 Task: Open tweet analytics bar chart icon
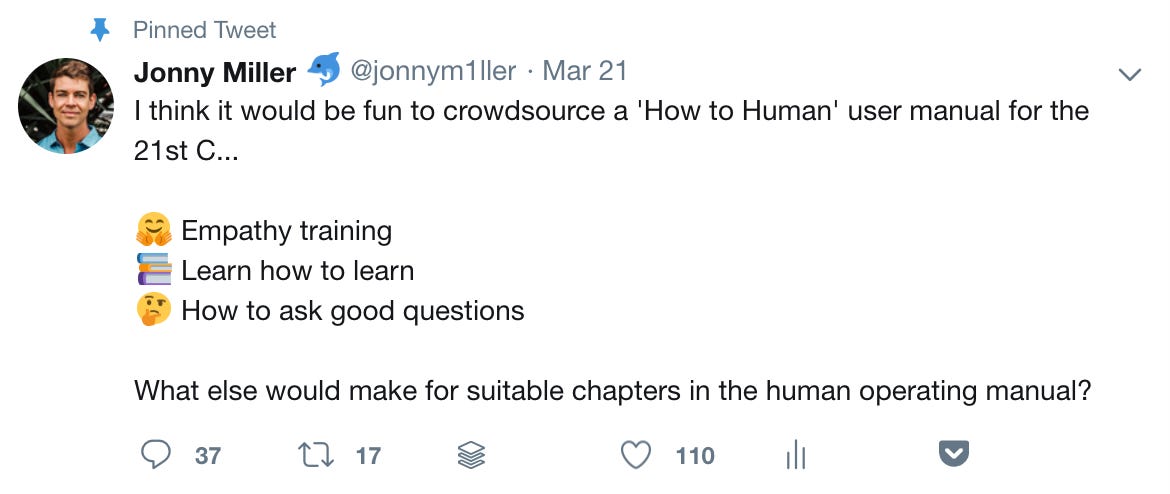coord(795,454)
